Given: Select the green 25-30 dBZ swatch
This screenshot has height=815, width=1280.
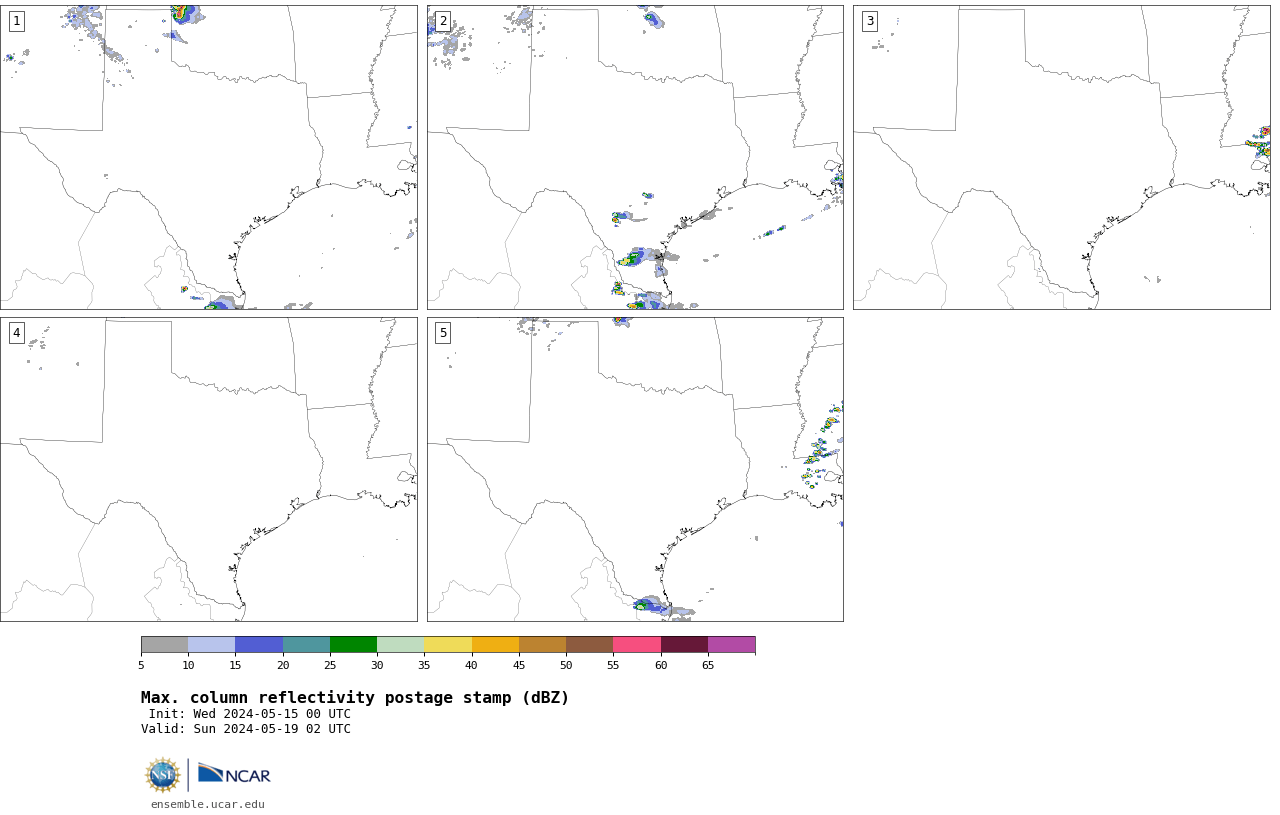Looking at the screenshot, I should 353,644.
